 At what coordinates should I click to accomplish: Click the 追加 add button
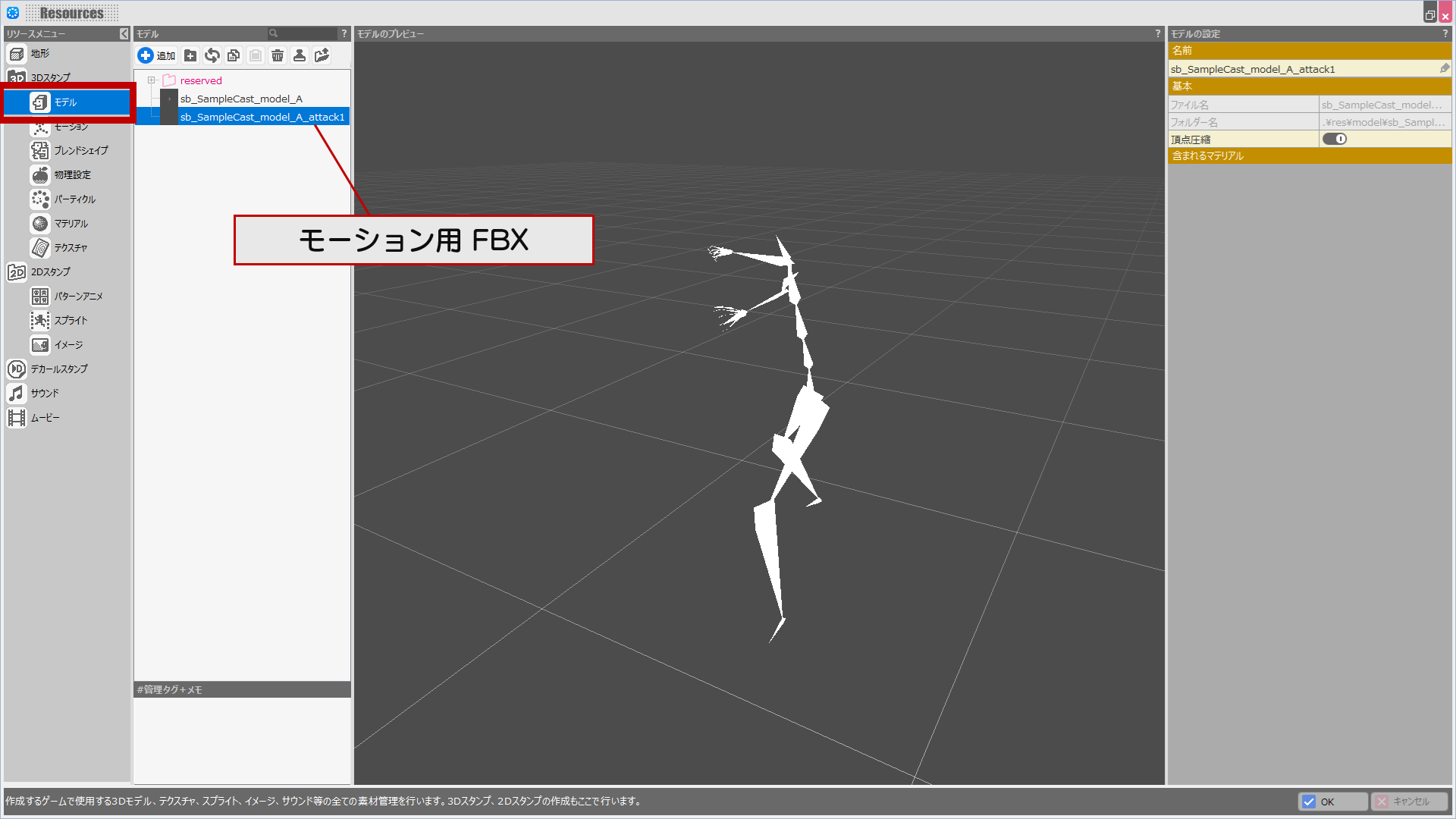pos(157,55)
